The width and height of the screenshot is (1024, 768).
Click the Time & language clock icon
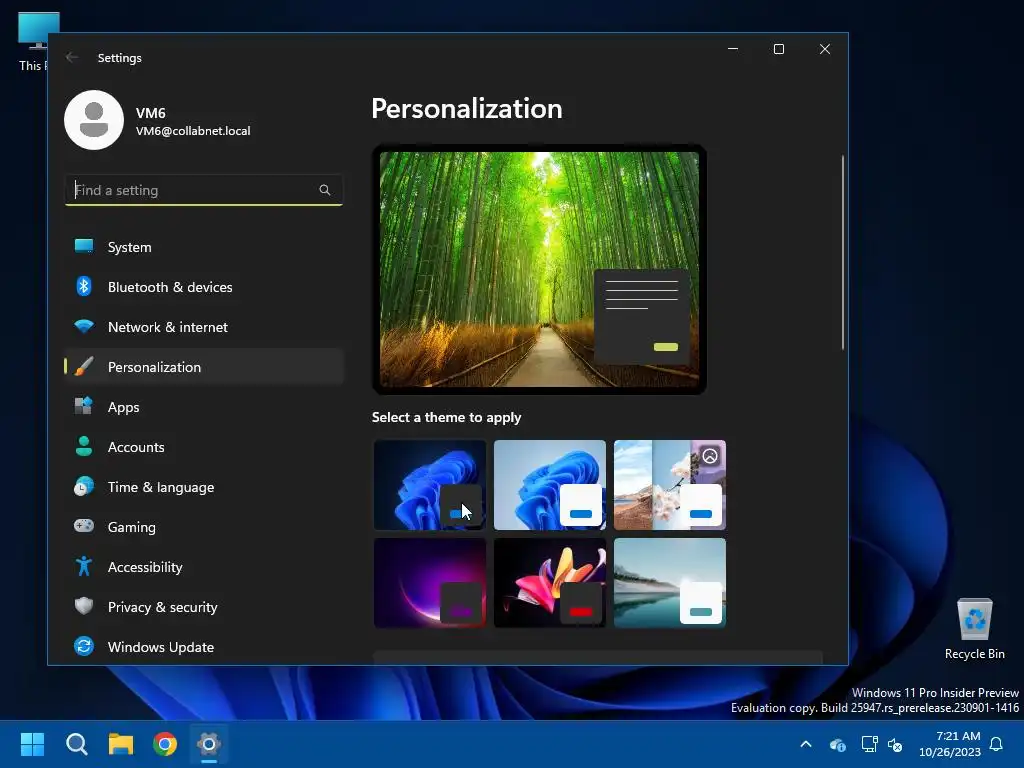(x=84, y=487)
